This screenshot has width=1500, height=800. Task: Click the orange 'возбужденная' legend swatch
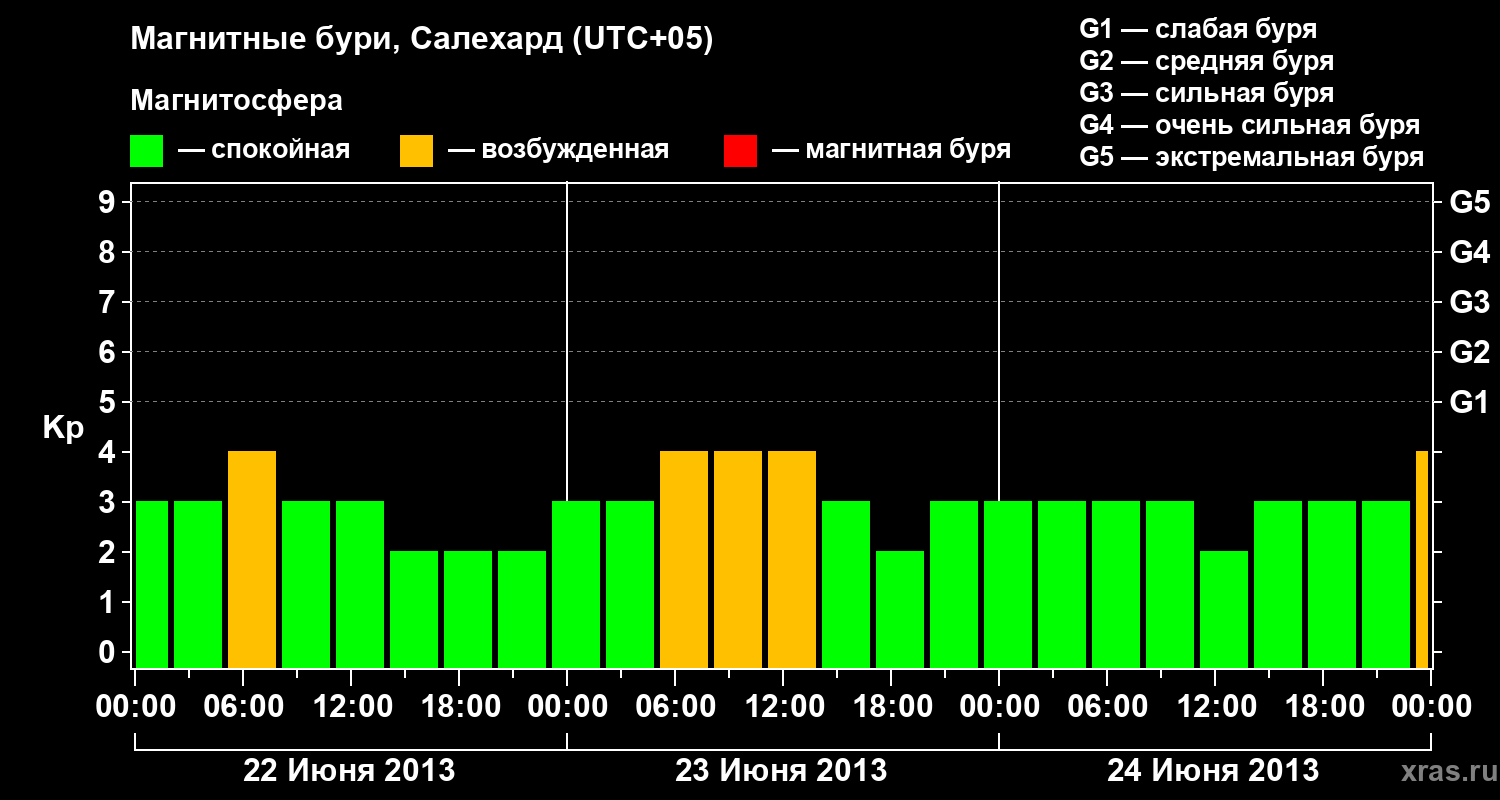417,151
